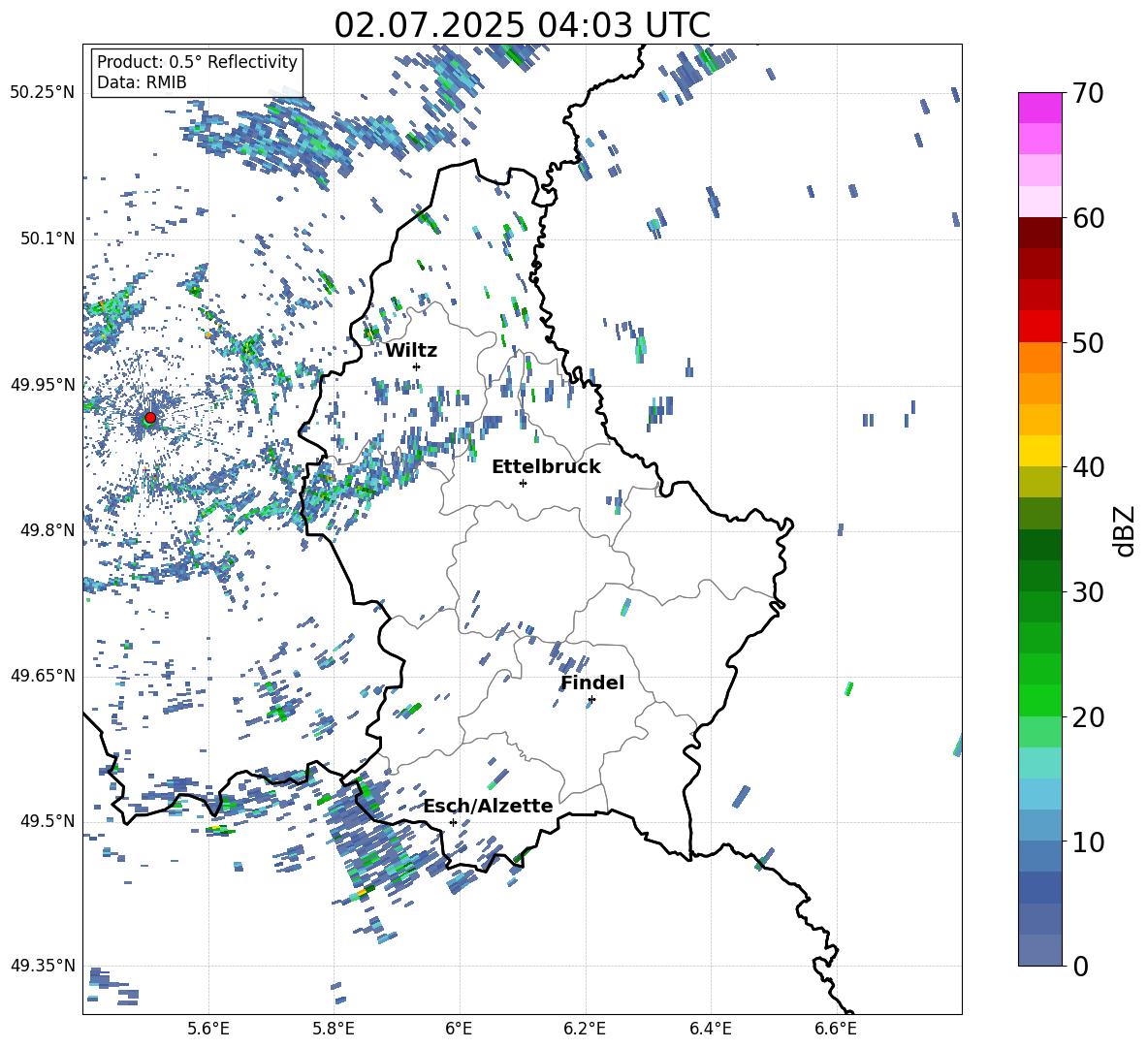
Task: Click the 0 tick on the colorbar
Action: 1080,966
